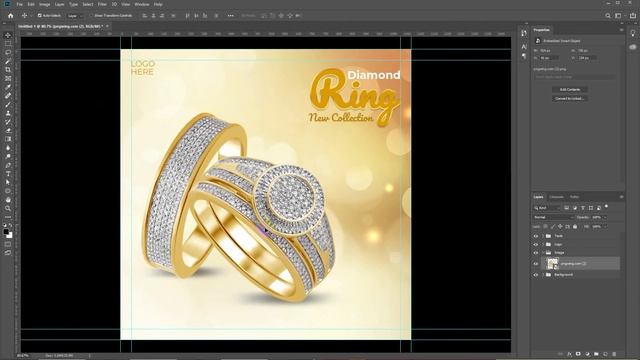Click the create new group folder icon
Image resolution: width=640 pixels, height=360 pixels.
(596, 354)
